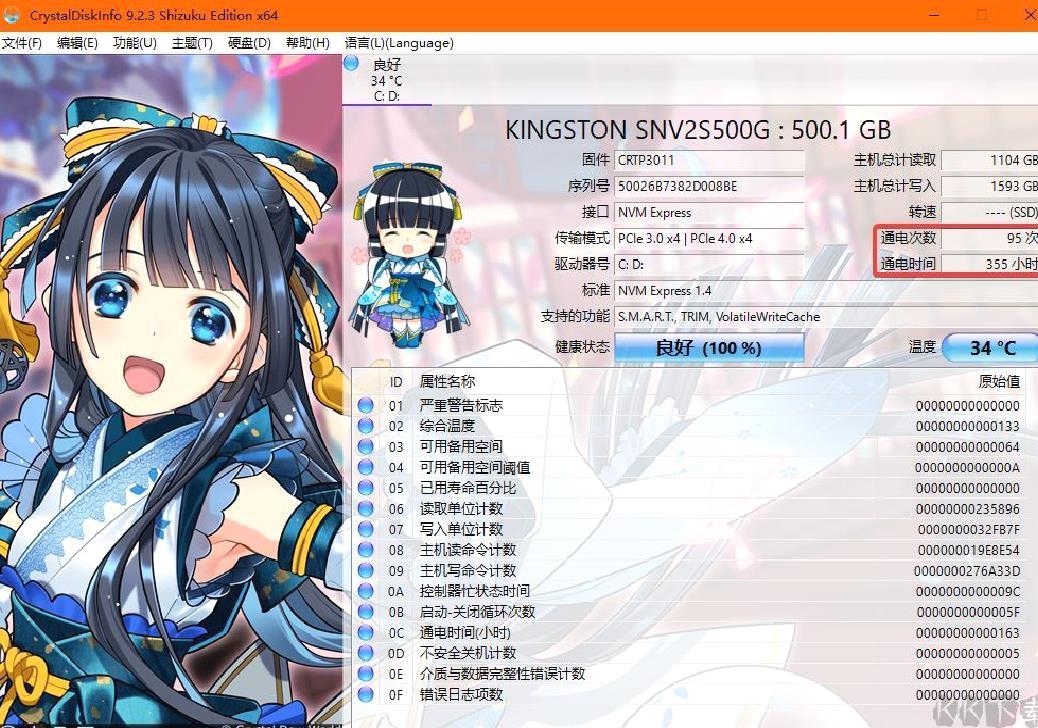Click the 属性名称 column header
Screen dimensions: 1038x728
[x=447, y=381]
